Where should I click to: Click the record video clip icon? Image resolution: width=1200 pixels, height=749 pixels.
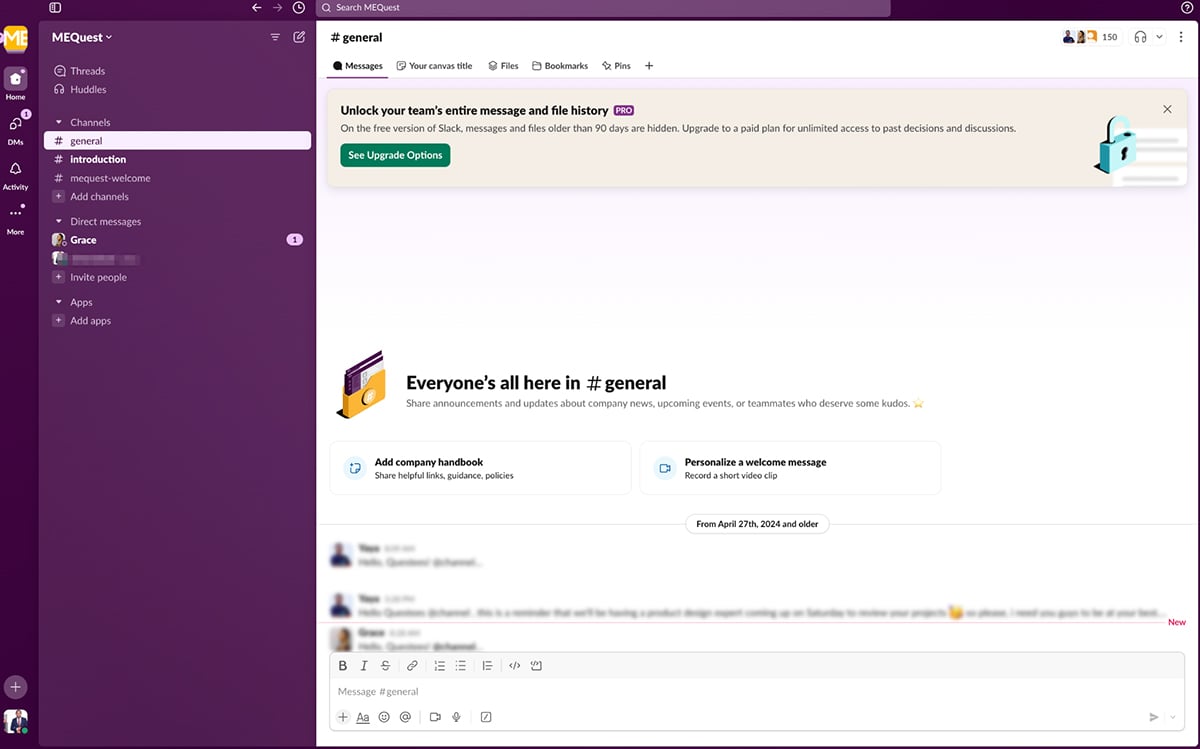[433, 717]
